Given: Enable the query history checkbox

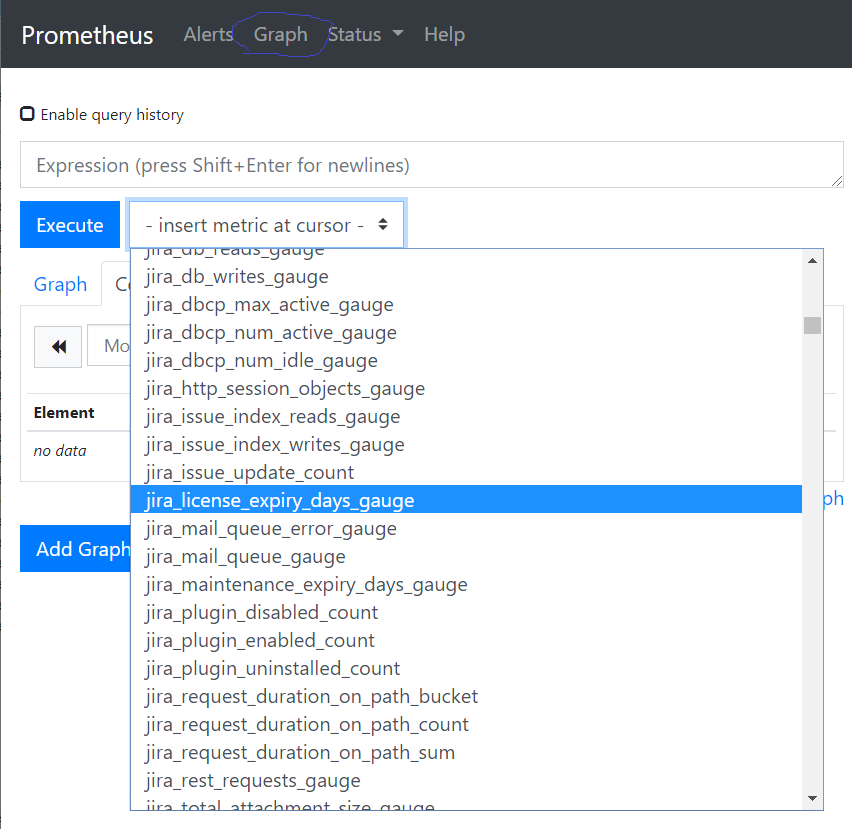Looking at the screenshot, I should click(27, 113).
